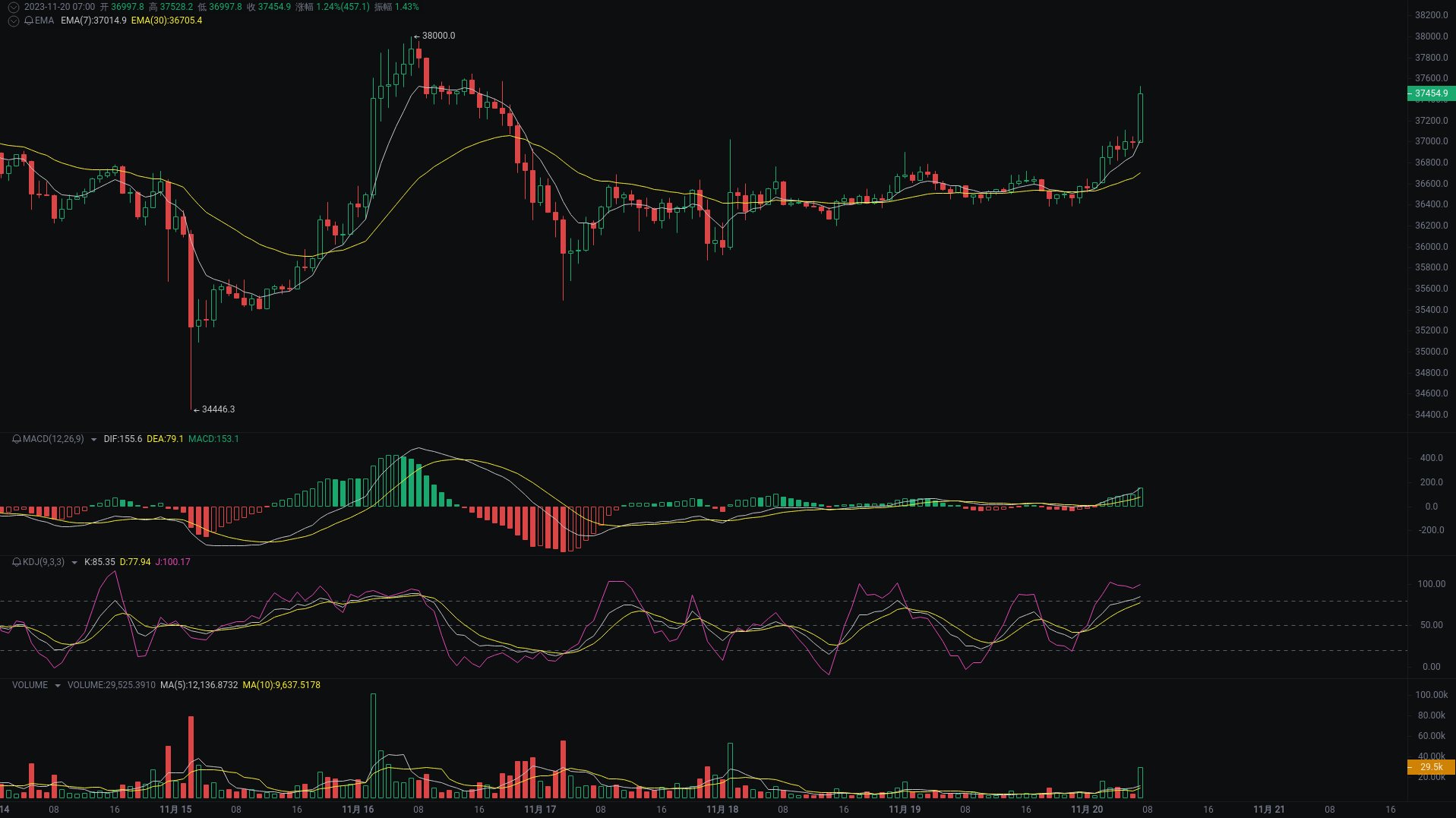Click the 36000.0 price axis label
The image size is (1456, 818).
click(x=1431, y=247)
